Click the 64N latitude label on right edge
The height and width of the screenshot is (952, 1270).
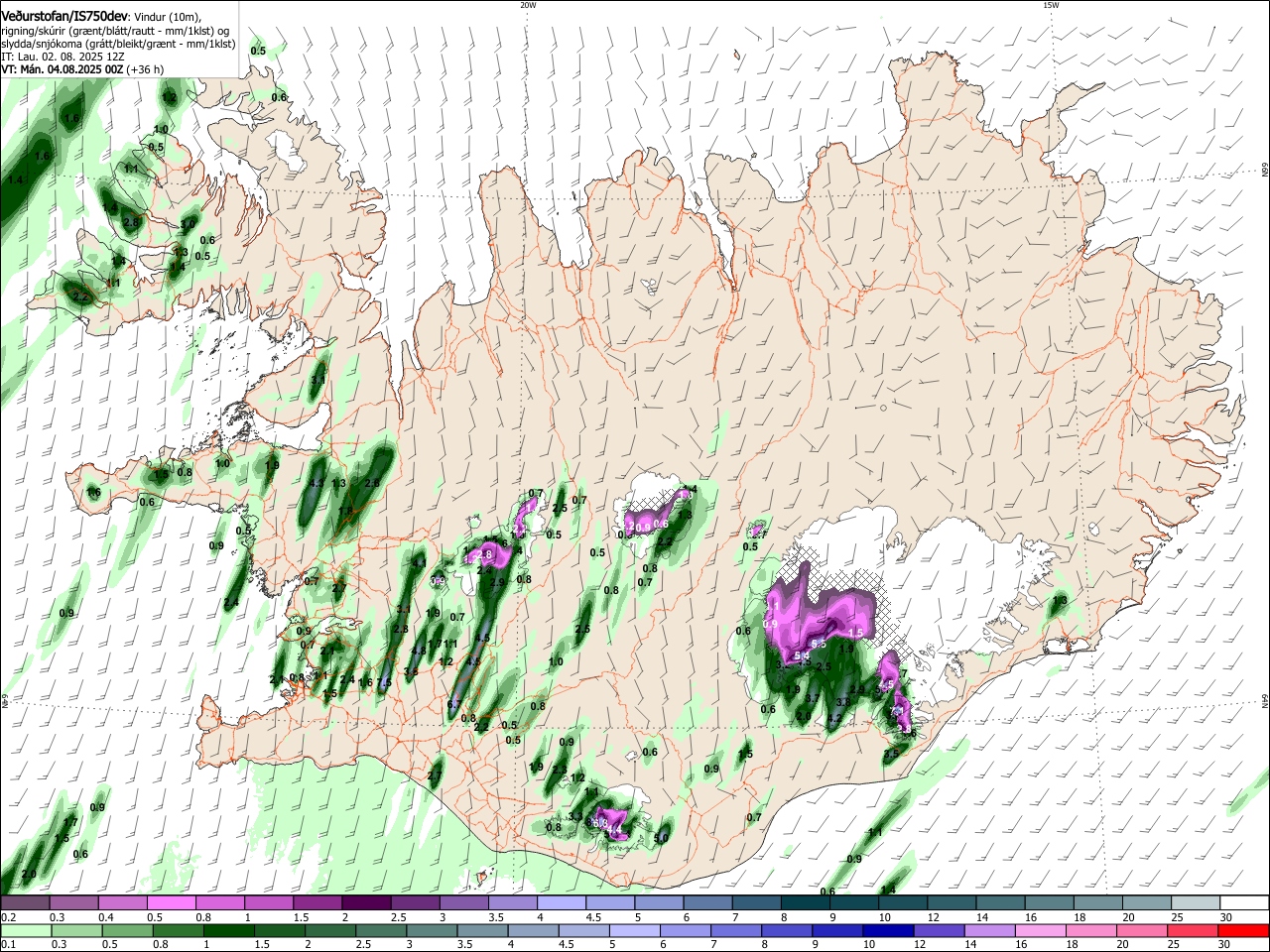(x=1264, y=701)
